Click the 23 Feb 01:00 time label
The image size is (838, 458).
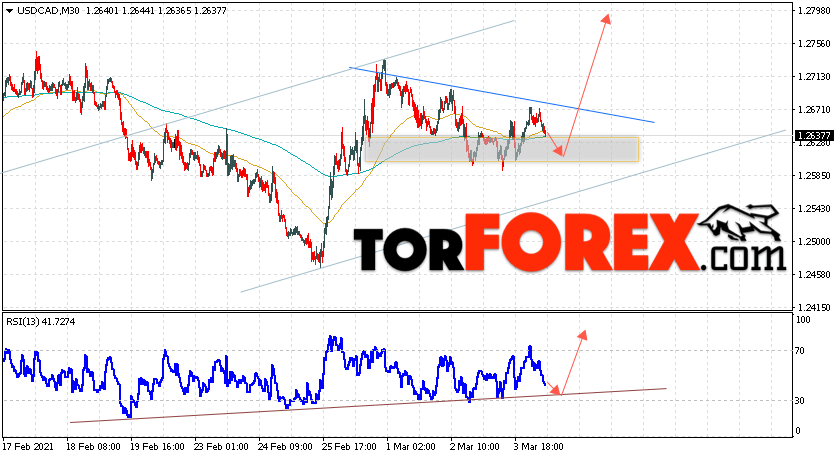tap(222, 446)
